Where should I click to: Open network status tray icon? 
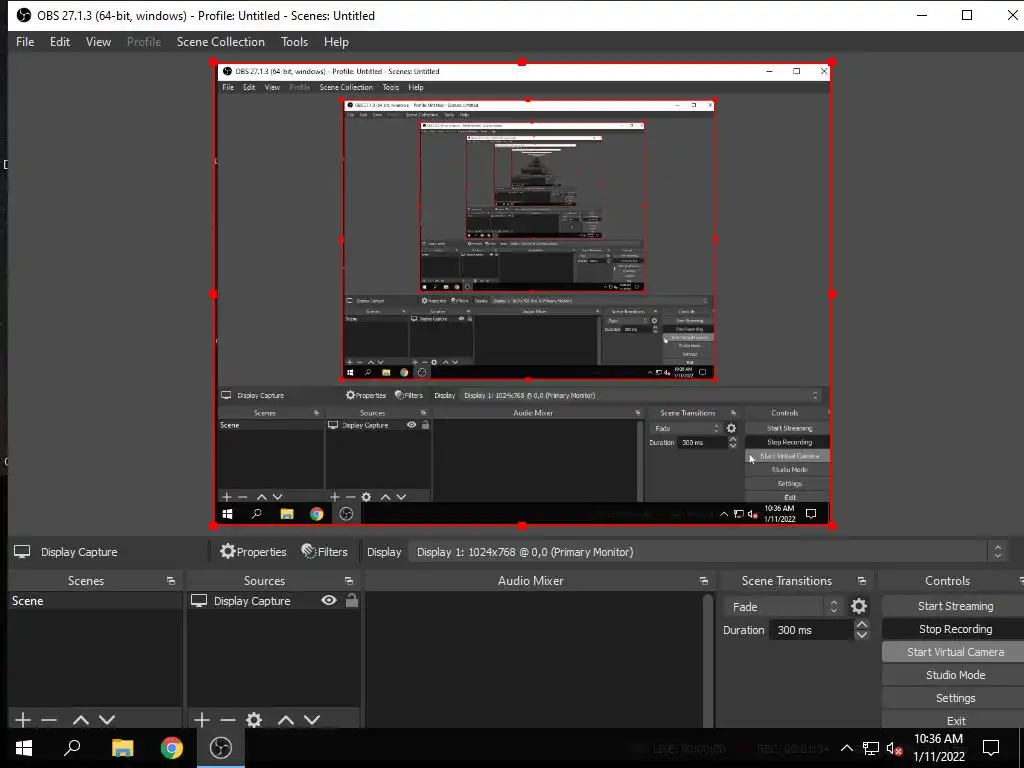pos(871,748)
